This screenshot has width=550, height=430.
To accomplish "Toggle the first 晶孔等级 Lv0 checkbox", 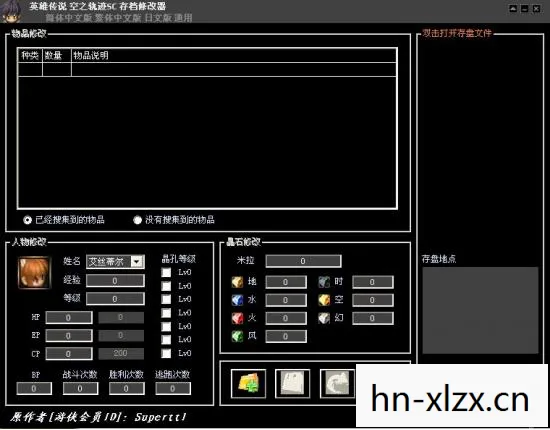I will pyautogui.click(x=166, y=272).
